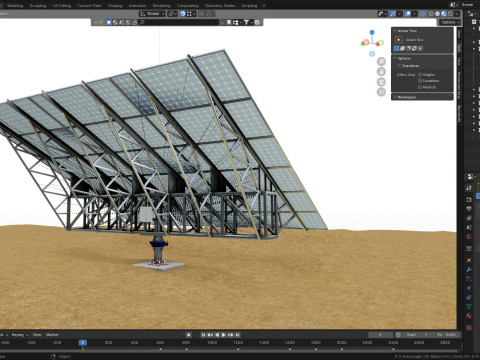Open the Modifiers wrench properties tab
The image size is (480, 360).
[x=469, y=270]
